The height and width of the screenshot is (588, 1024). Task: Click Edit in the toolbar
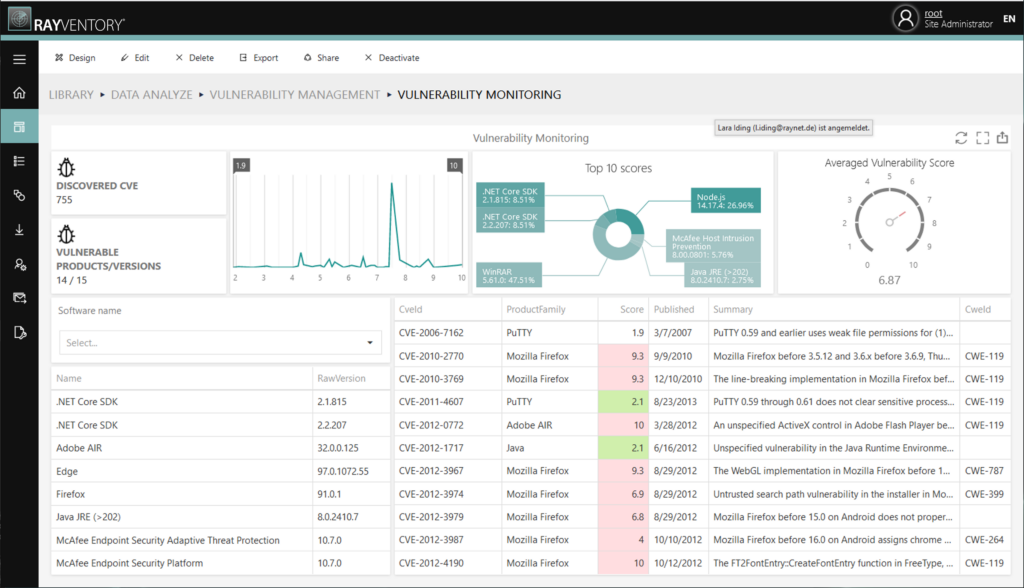click(x=135, y=57)
